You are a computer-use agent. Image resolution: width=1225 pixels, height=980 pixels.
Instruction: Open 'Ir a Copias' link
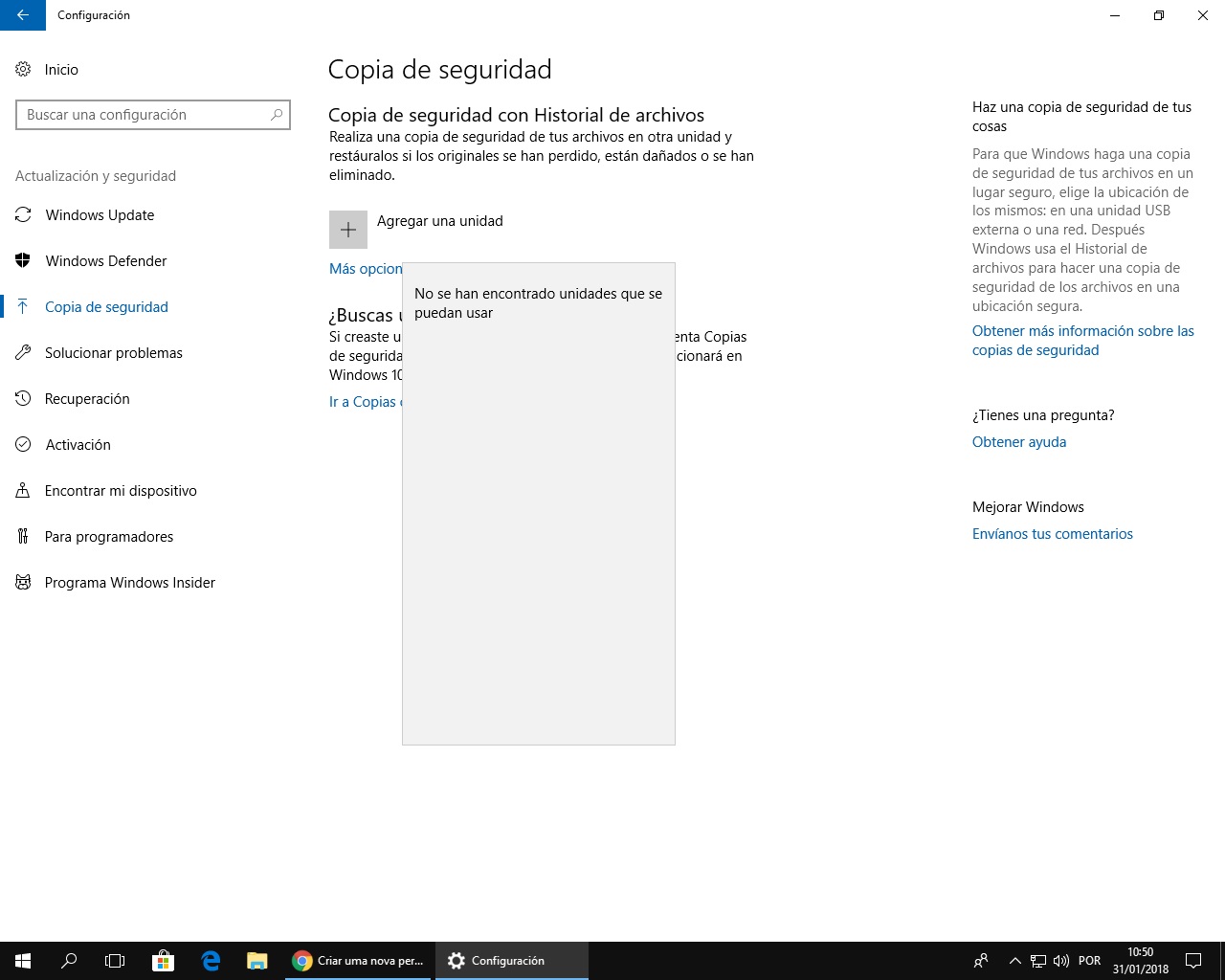[x=365, y=402]
